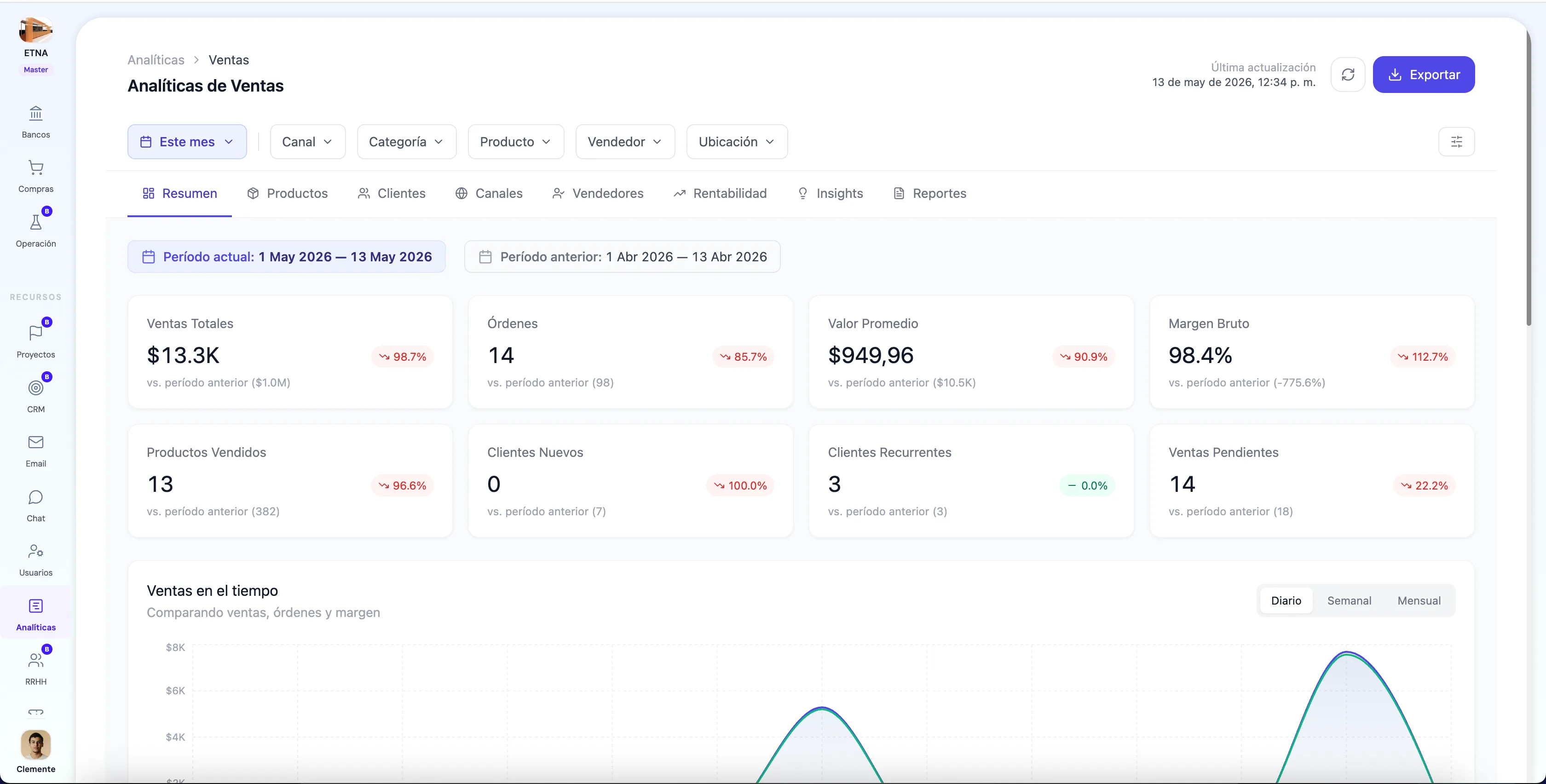This screenshot has height=784, width=1546.
Task: Click the Ventas Totales $13.3K value
Action: click(184, 355)
